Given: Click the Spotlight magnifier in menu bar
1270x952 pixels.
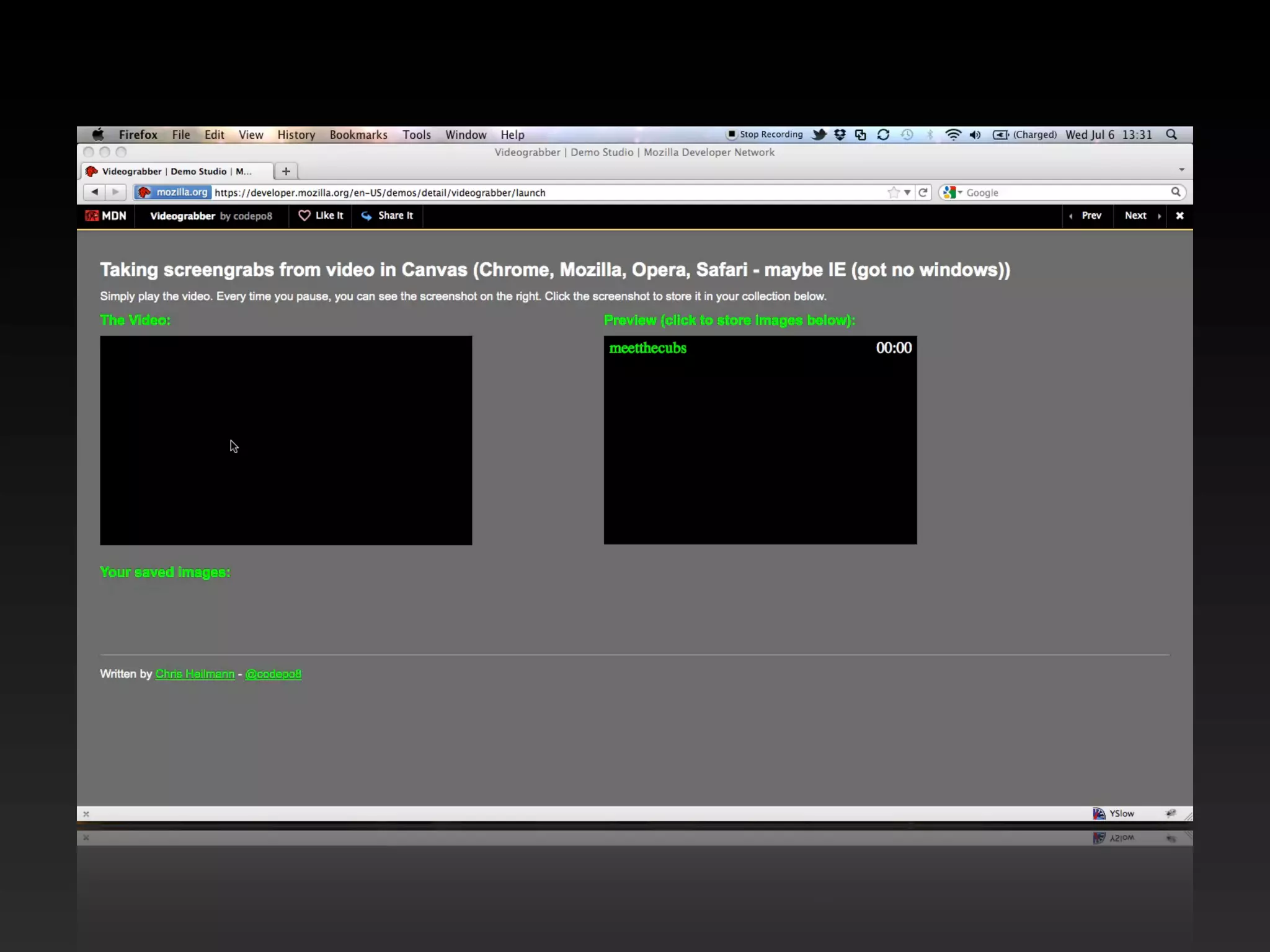Looking at the screenshot, I should click(1171, 134).
